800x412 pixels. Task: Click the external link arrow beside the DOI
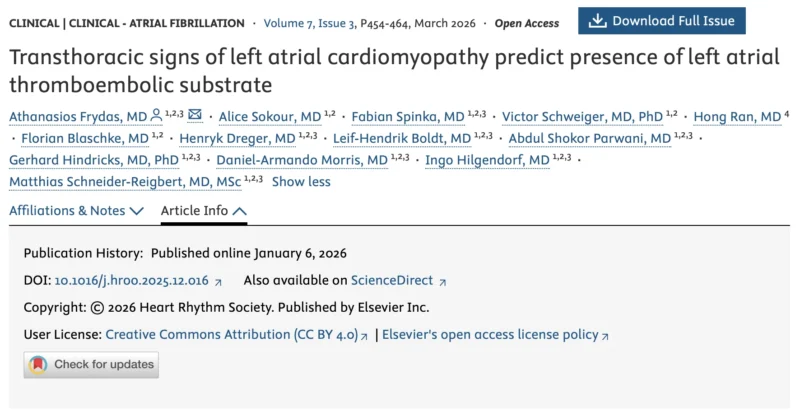219,282
